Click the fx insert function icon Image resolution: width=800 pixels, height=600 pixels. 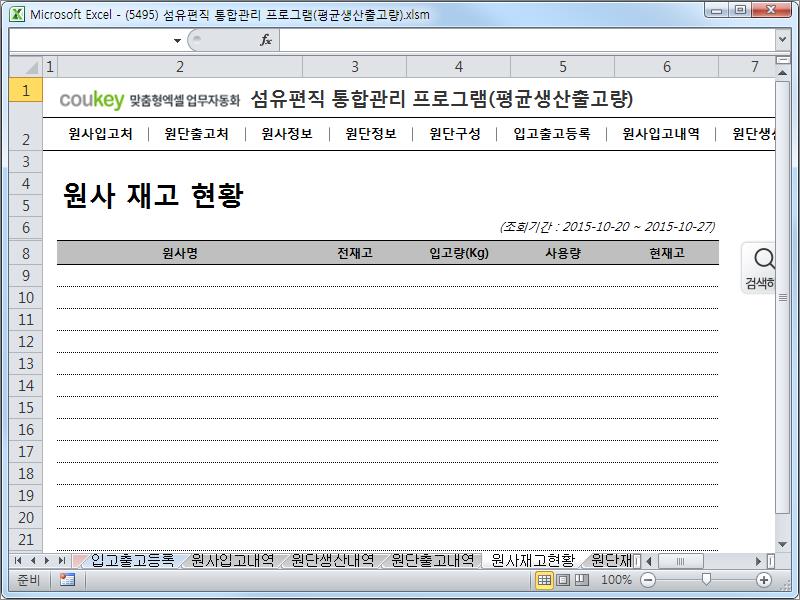[x=266, y=40]
